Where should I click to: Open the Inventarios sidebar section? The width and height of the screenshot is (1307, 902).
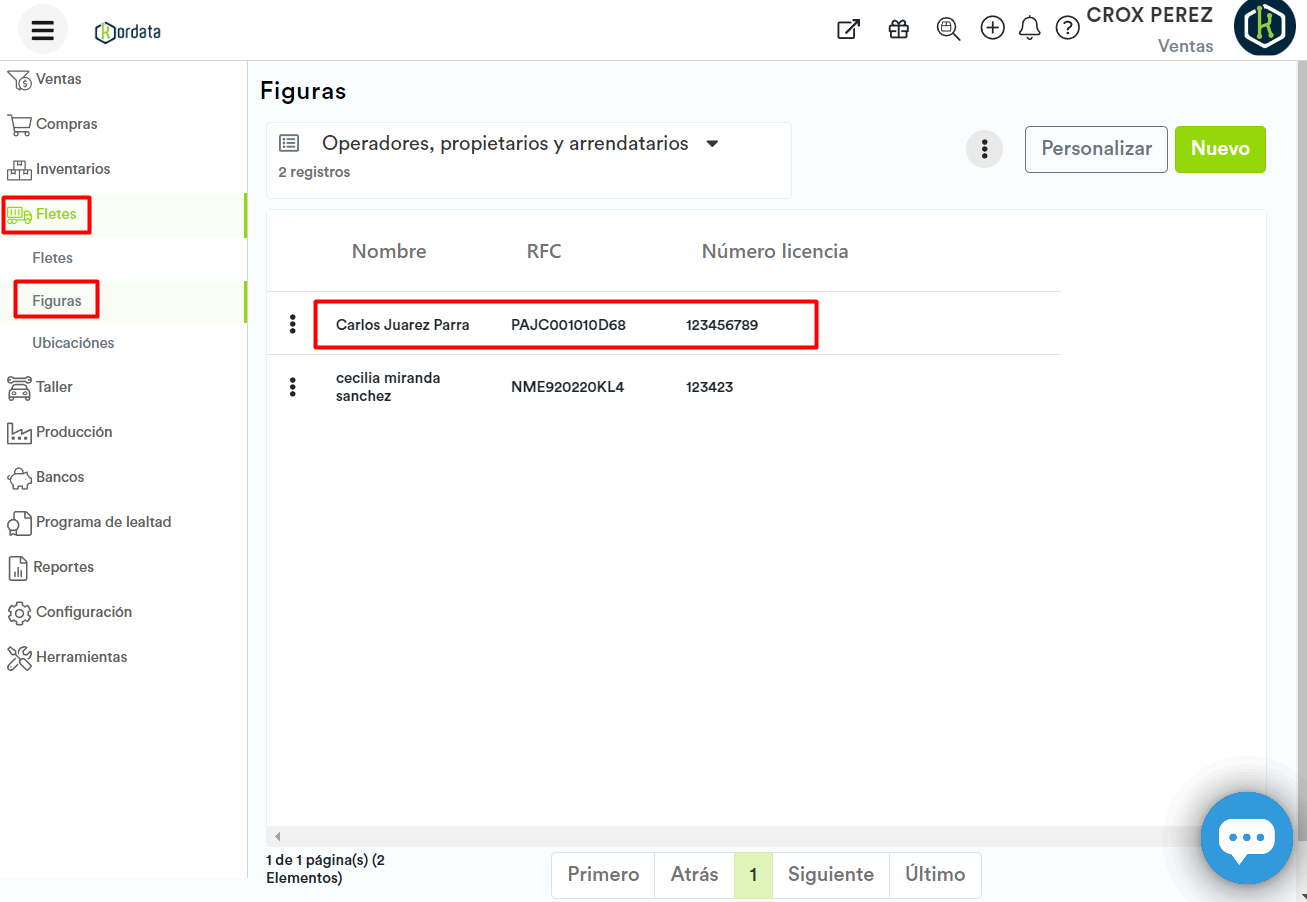pos(72,169)
